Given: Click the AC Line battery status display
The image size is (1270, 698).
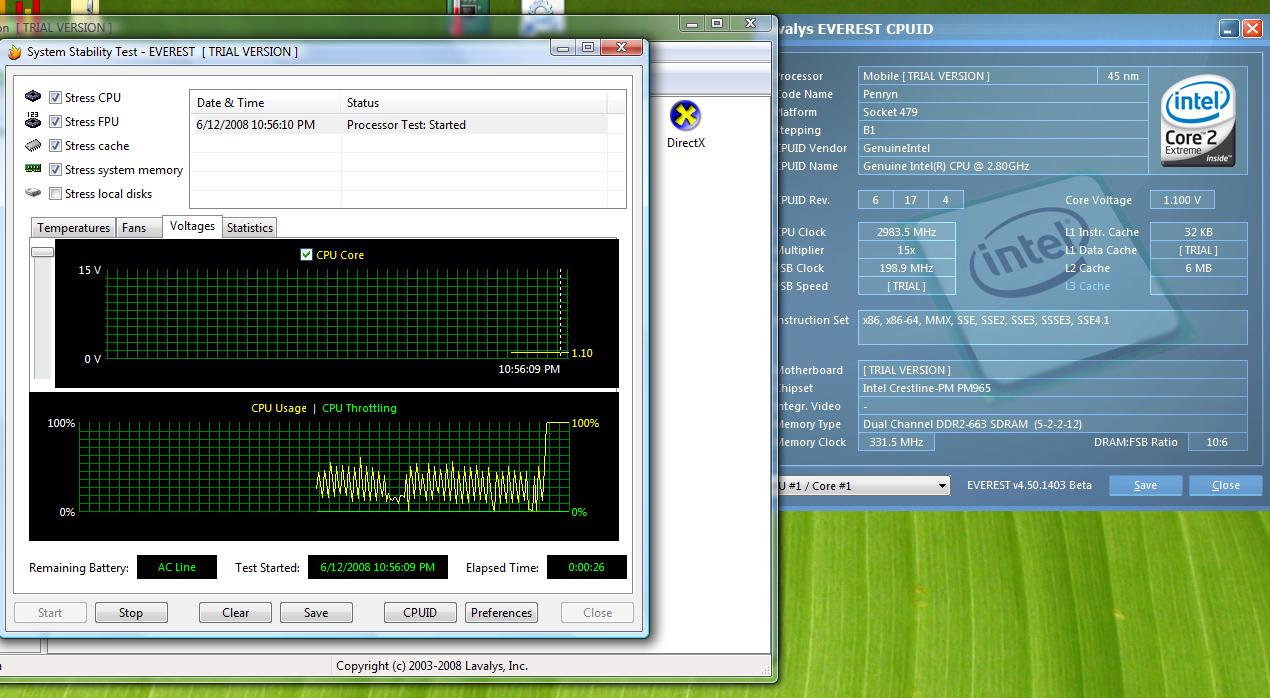Looking at the screenshot, I should click(177, 567).
